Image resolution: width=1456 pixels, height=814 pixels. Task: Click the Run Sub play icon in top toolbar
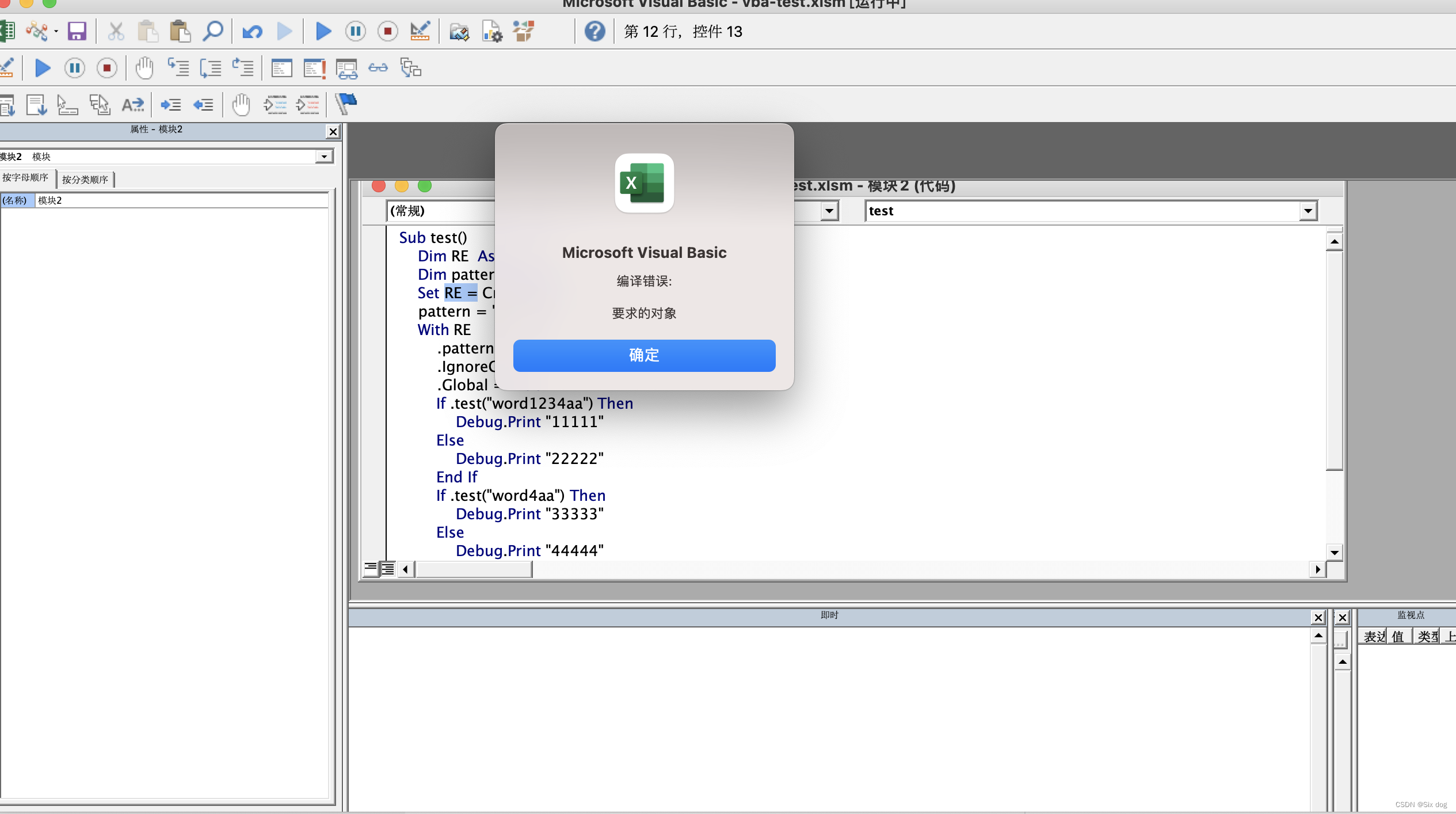[x=323, y=31]
